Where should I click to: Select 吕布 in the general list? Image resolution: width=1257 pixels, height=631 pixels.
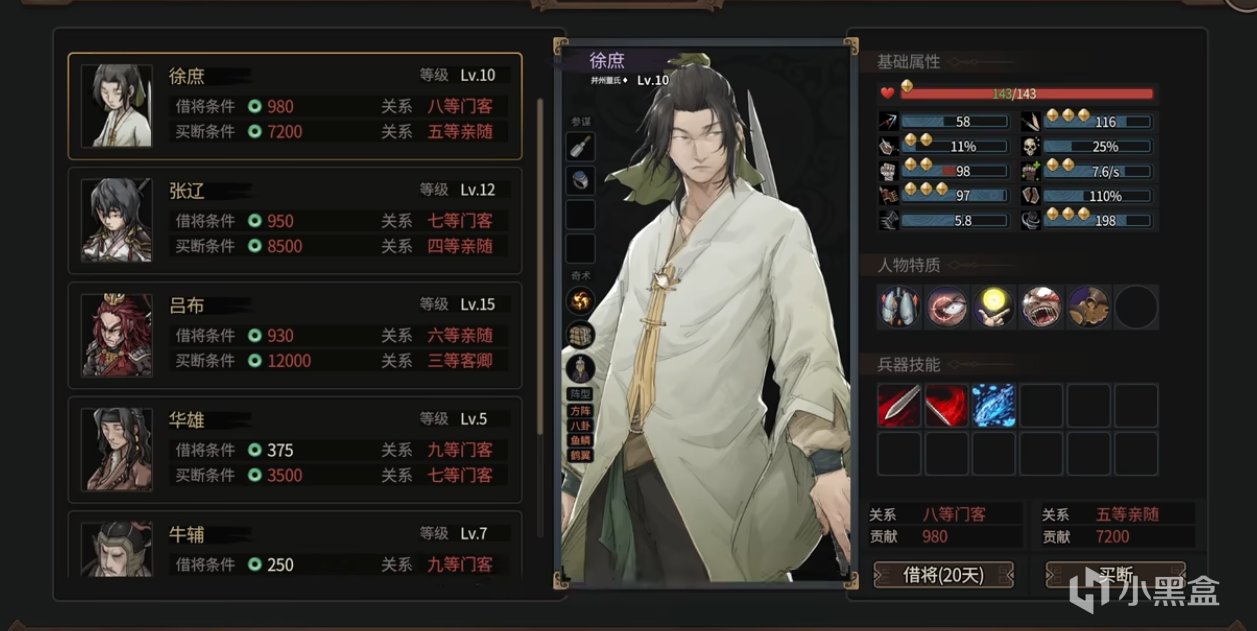tap(295, 335)
